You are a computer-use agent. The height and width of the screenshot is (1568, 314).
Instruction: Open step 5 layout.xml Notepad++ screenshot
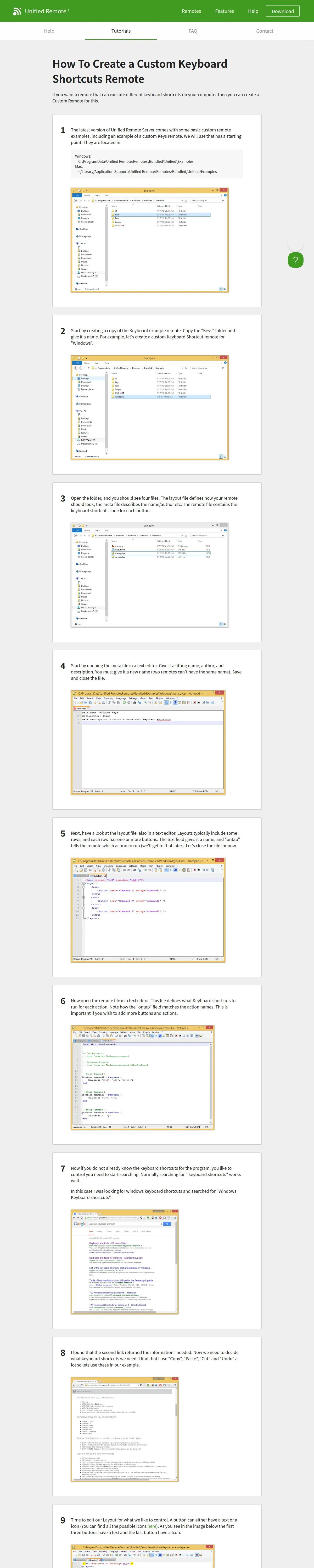(x=148, y=909)
